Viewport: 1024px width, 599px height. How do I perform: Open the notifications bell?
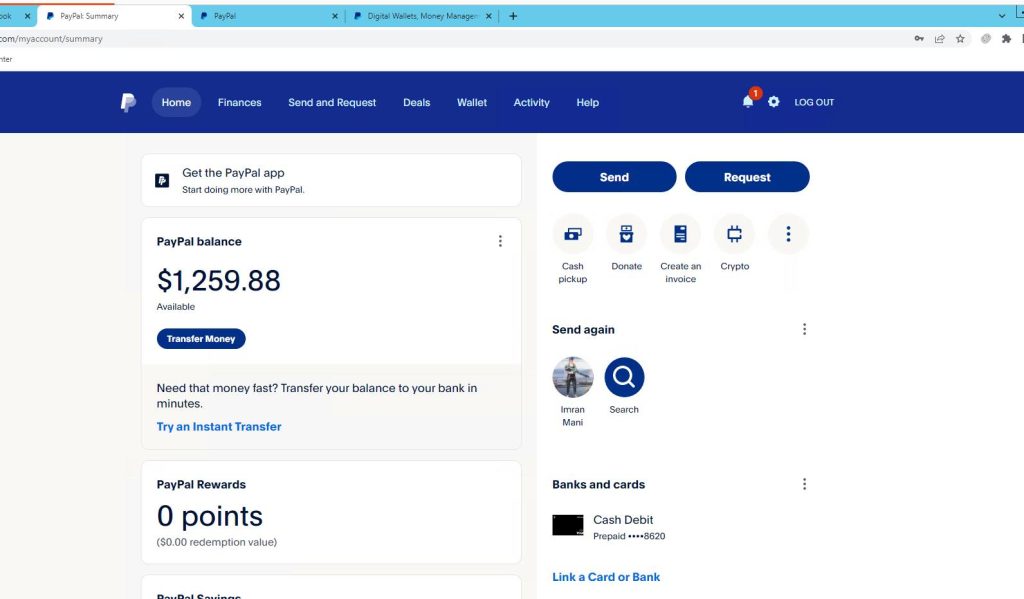[748, 102]
